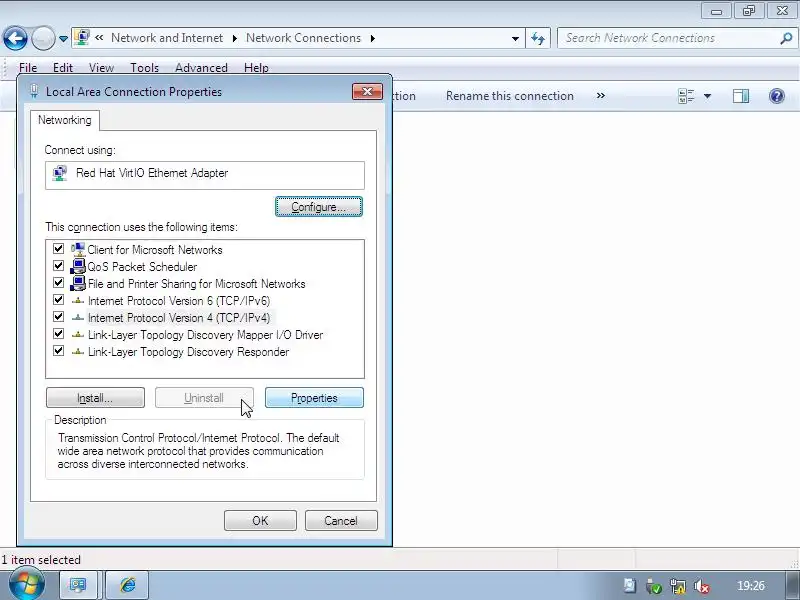Screen dimensions: 800x600
Task: Open the Windows Start orb
Action: pyautogui.click(x=26, y=584)
